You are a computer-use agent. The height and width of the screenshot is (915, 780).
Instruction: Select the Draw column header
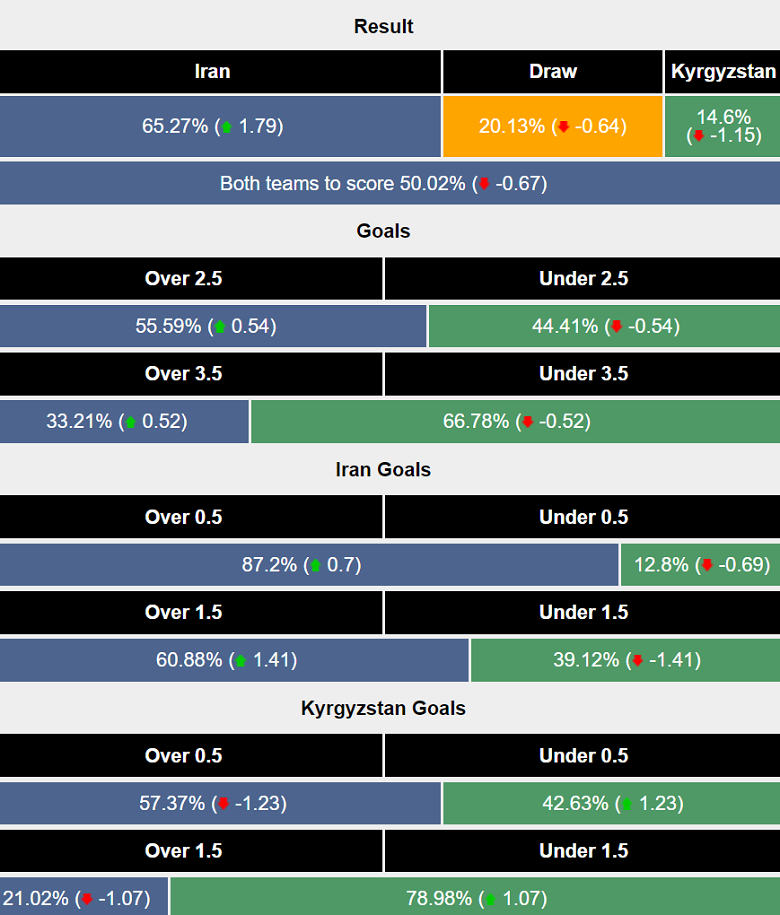point(553,72)
